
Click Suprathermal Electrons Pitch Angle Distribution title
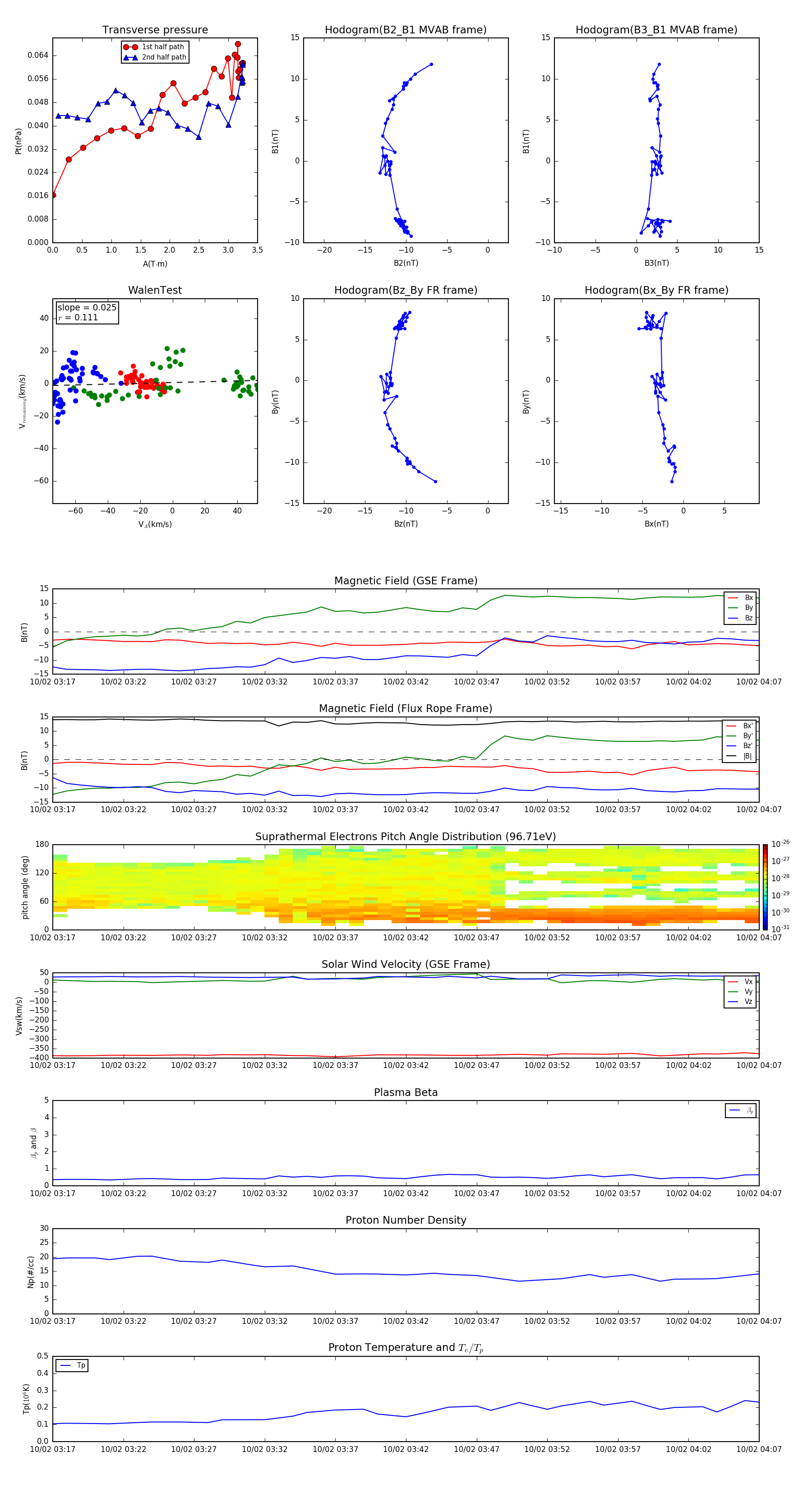pos(406,837)
